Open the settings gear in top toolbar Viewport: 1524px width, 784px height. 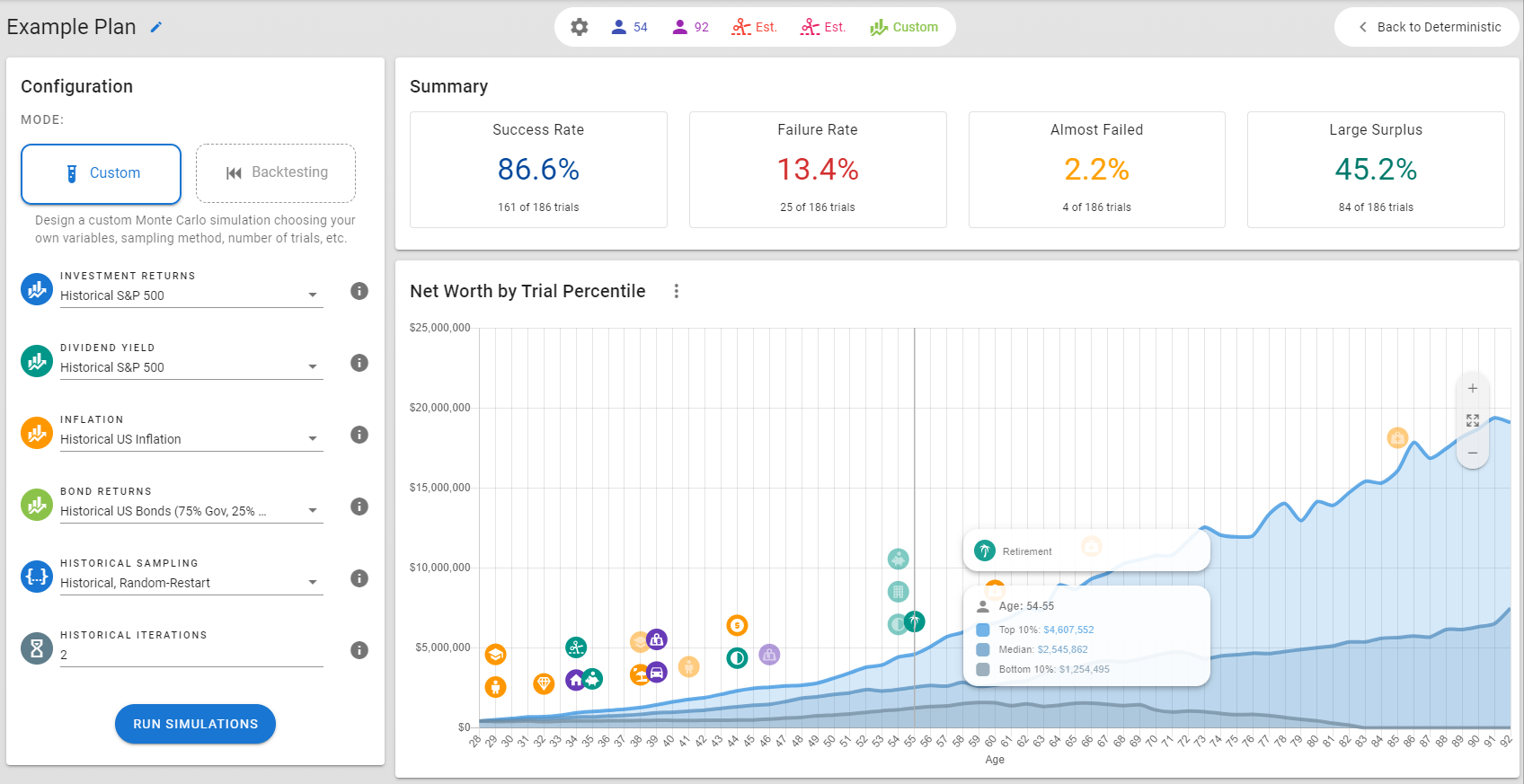click(580, 27)
